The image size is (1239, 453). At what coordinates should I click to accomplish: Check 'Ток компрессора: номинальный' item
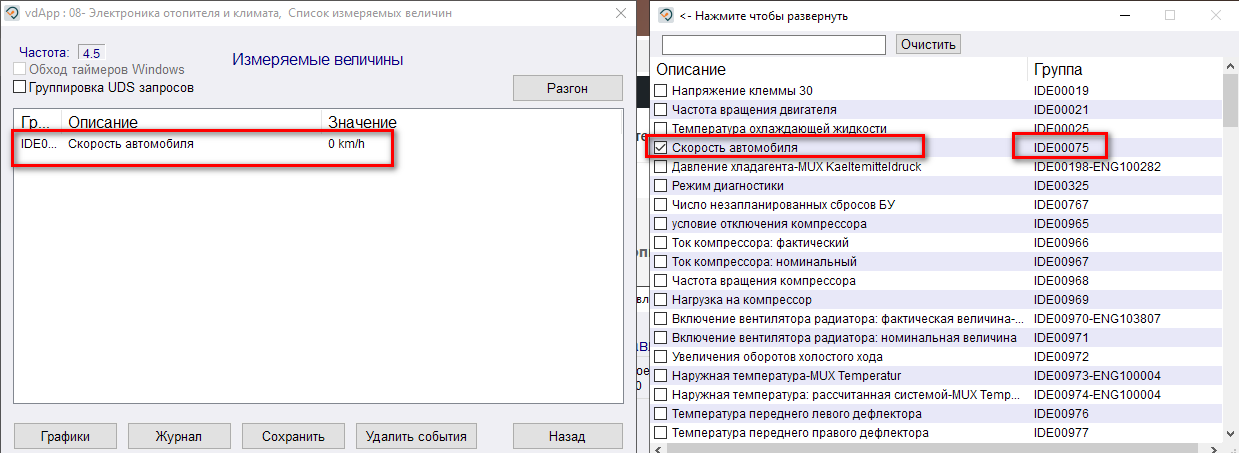click(661, 262)
